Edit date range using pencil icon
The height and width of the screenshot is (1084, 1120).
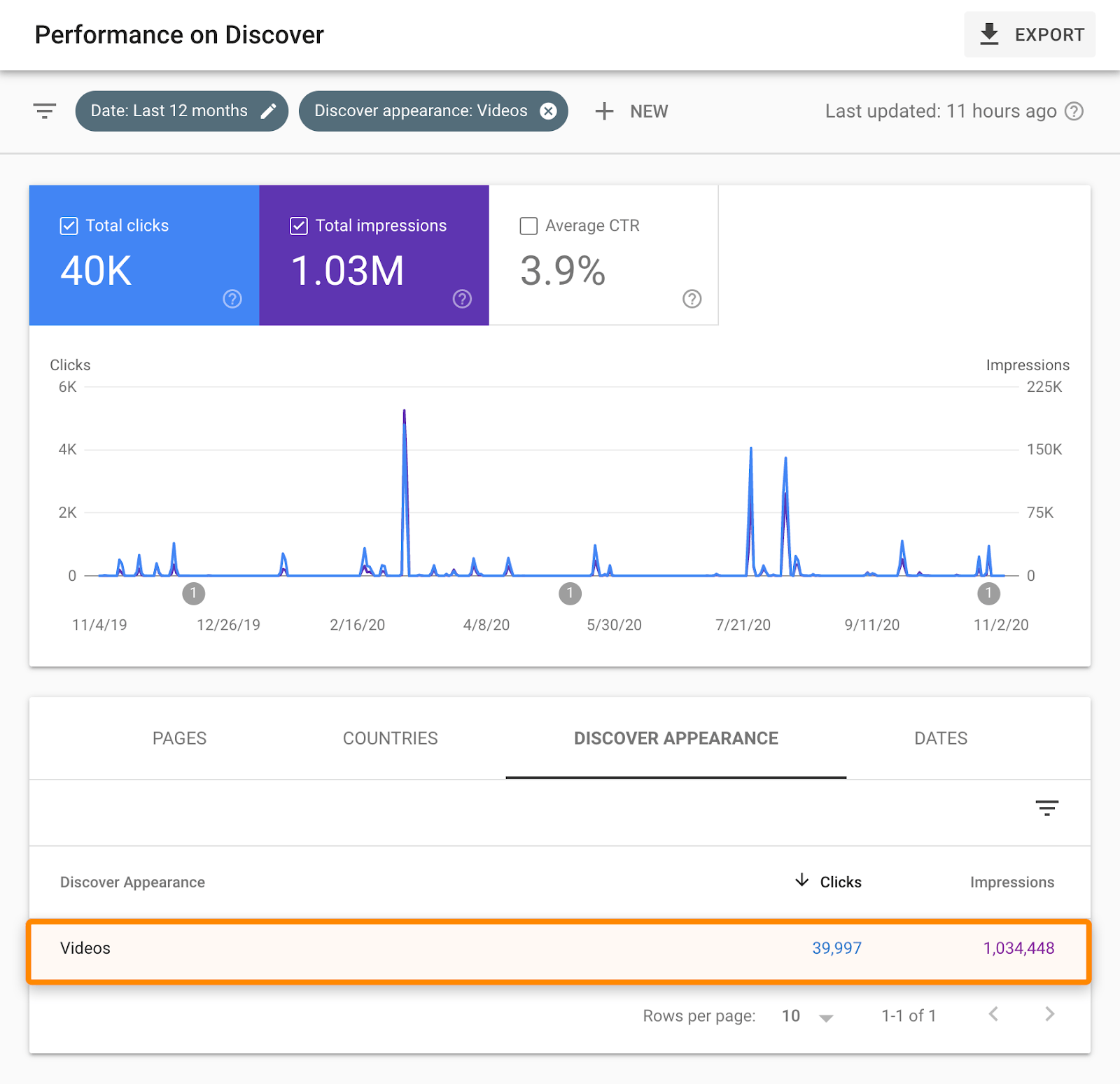268,111
